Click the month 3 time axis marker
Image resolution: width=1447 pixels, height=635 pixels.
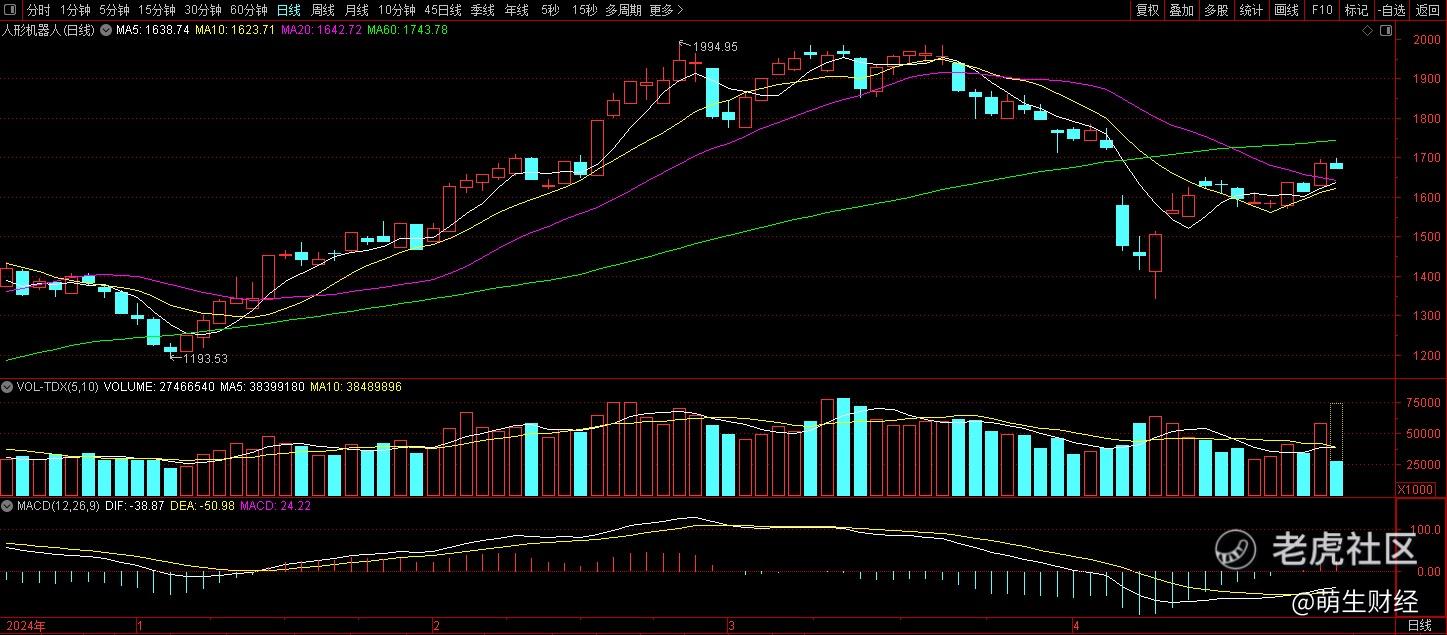point(731,626)
